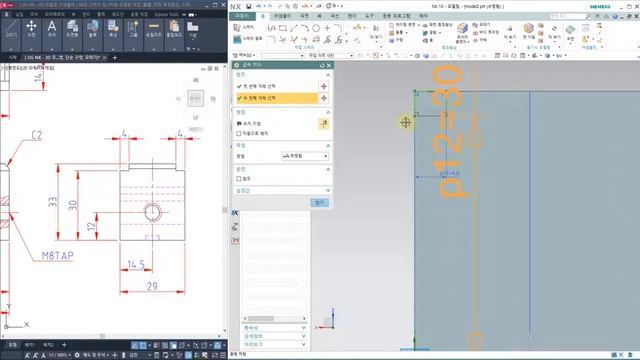Viewport: 640px width, 360px height.
Task: Switch to the Model tab at AutoCAD bottom
Action: [13, 345]
